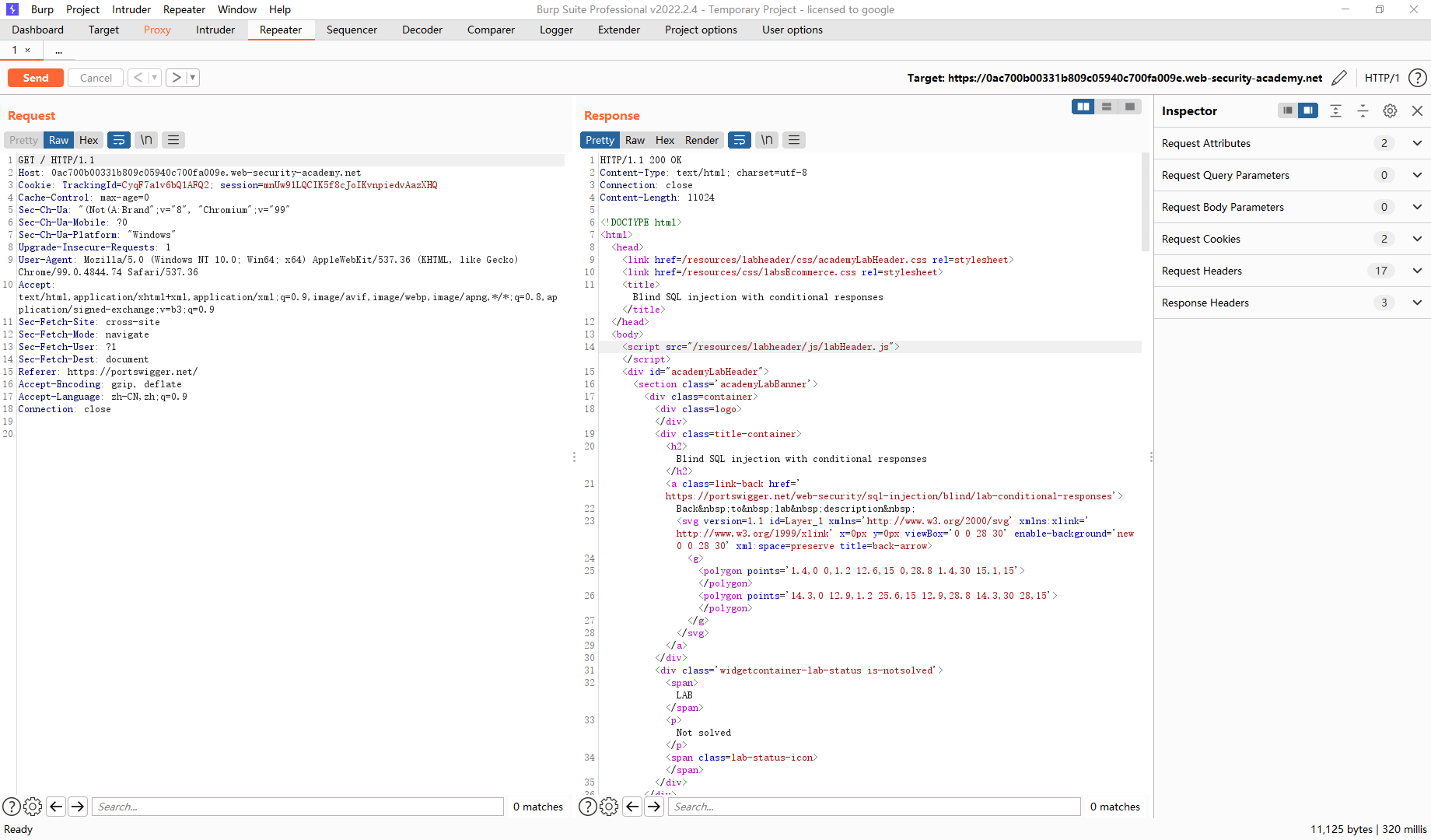The height and width of the screenshot is (840, 1431).
Task: Go back to previous request in history
Action: pos(138,78)
